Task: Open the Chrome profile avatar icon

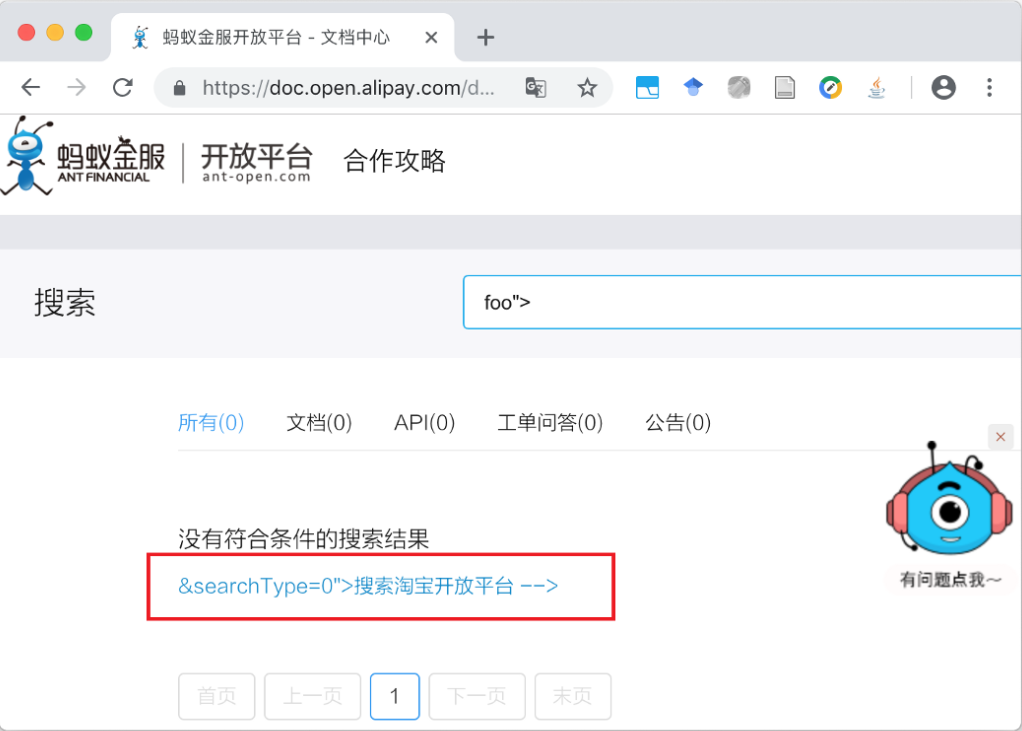Action: point(943,87)
